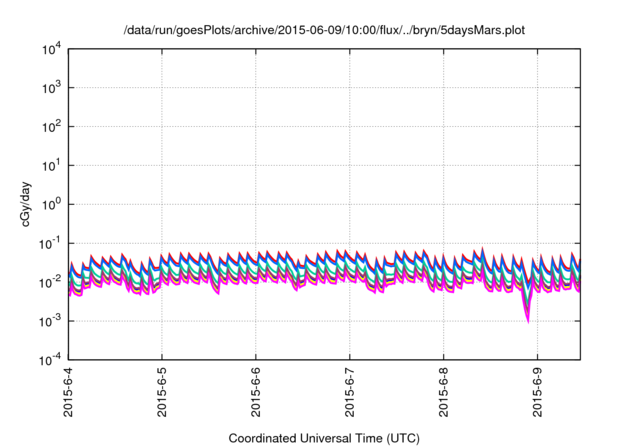640x448 pixels.
Task: Click the 10^-3 y-axis tick label
Action: tap(50, 322)
